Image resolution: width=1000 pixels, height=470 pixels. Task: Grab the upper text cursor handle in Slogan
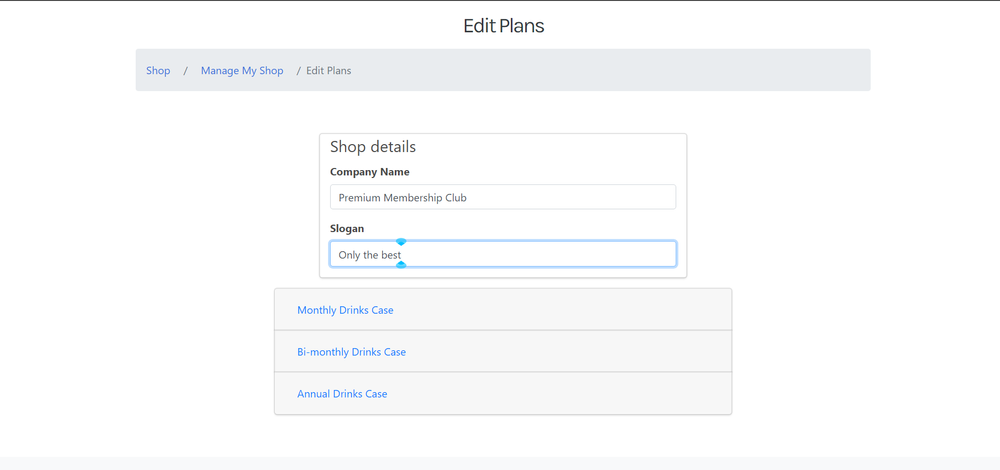401,242
